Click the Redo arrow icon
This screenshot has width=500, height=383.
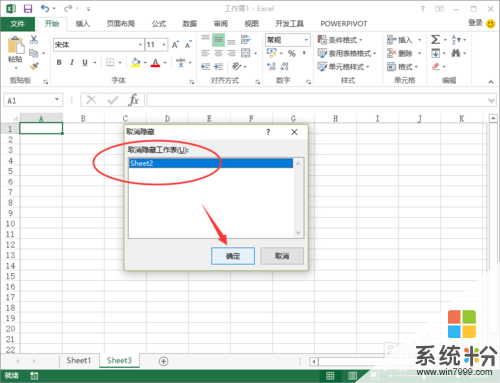click(x=68, y=8)
